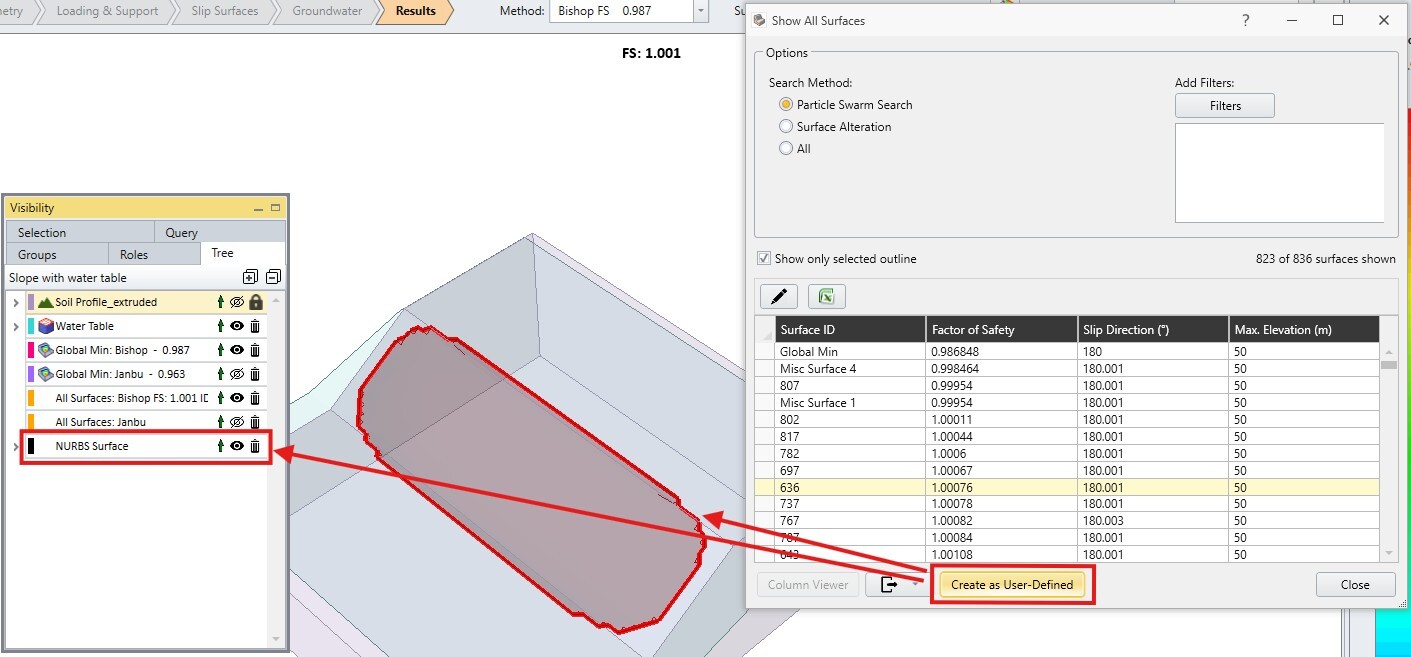Select the All search method radio button
The width and height of the screenshot is (1411, 657).
click(786, 149)
